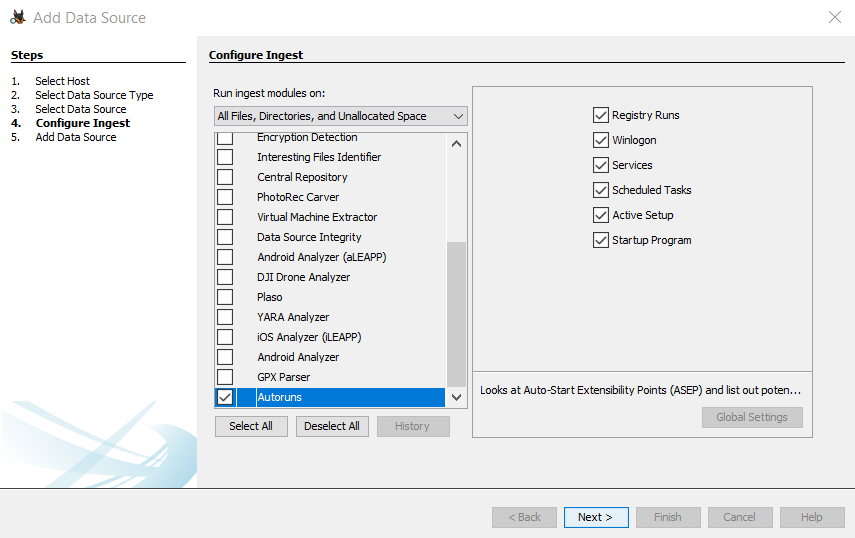Check the Plaso module checkbox
The width and height of the screenshot is (855, 538).
pyautogui.click(x=225, y=297)
